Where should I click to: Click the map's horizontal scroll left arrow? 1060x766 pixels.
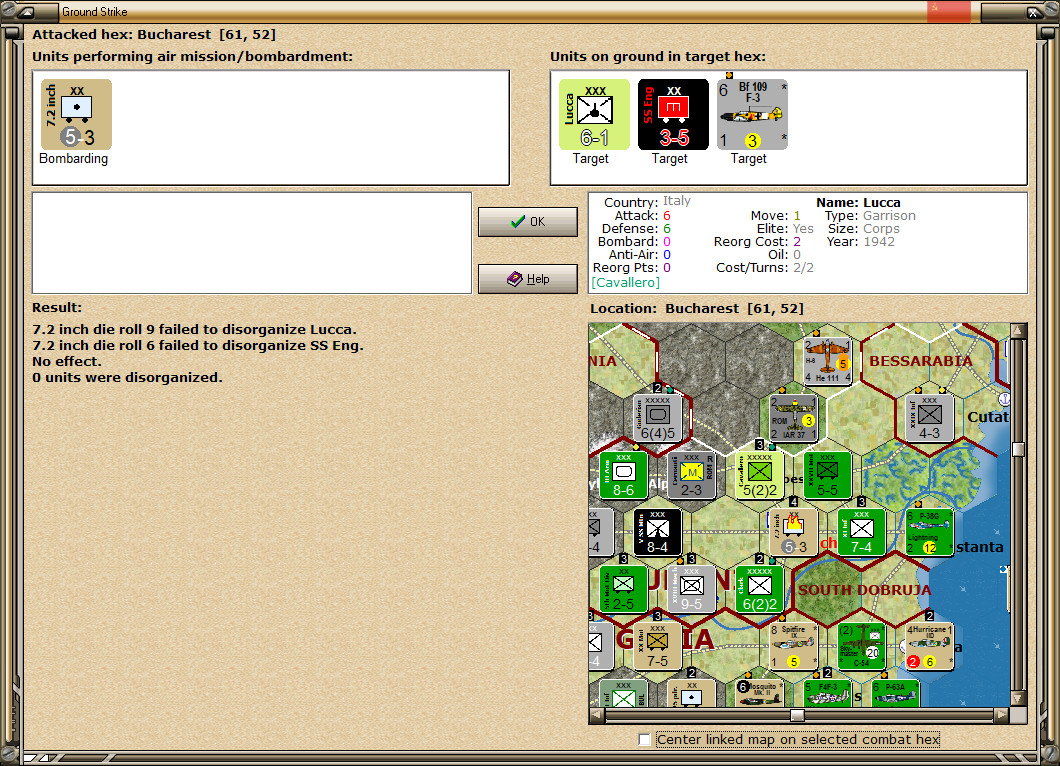point(597,715)
